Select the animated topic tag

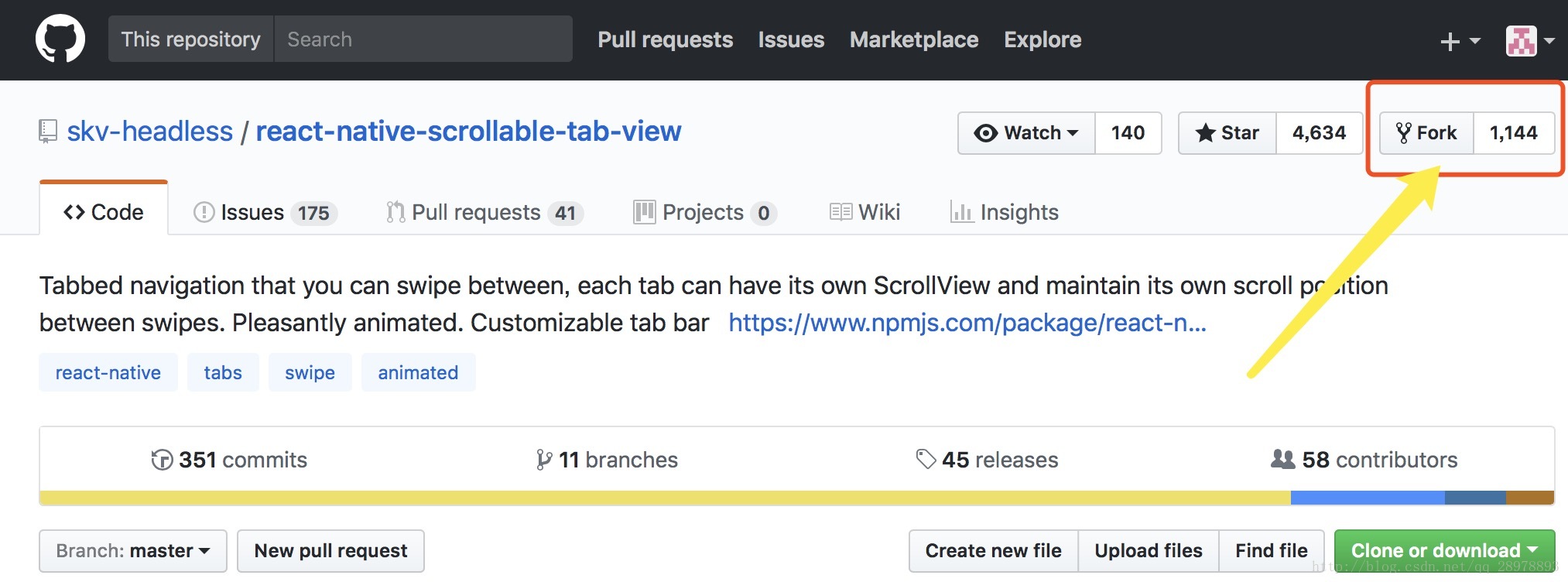tap(418, 372)
